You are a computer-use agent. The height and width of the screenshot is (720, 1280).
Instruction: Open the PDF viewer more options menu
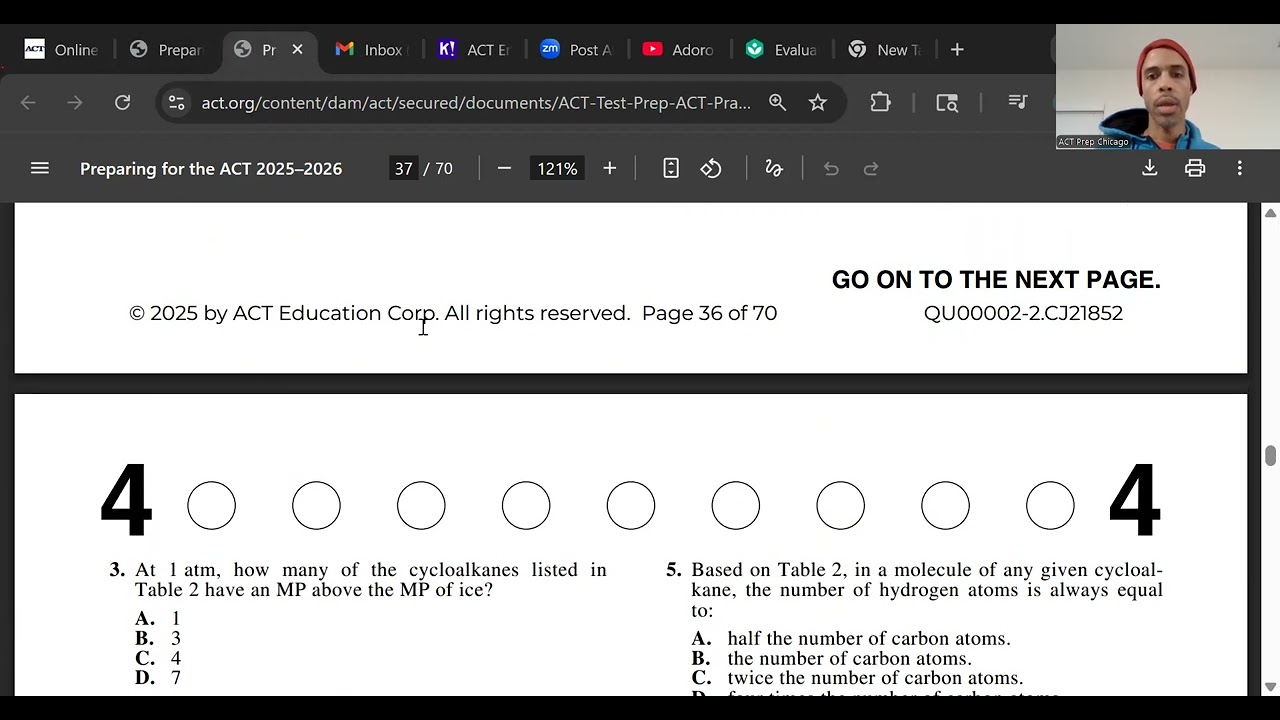click(1240, 169)
